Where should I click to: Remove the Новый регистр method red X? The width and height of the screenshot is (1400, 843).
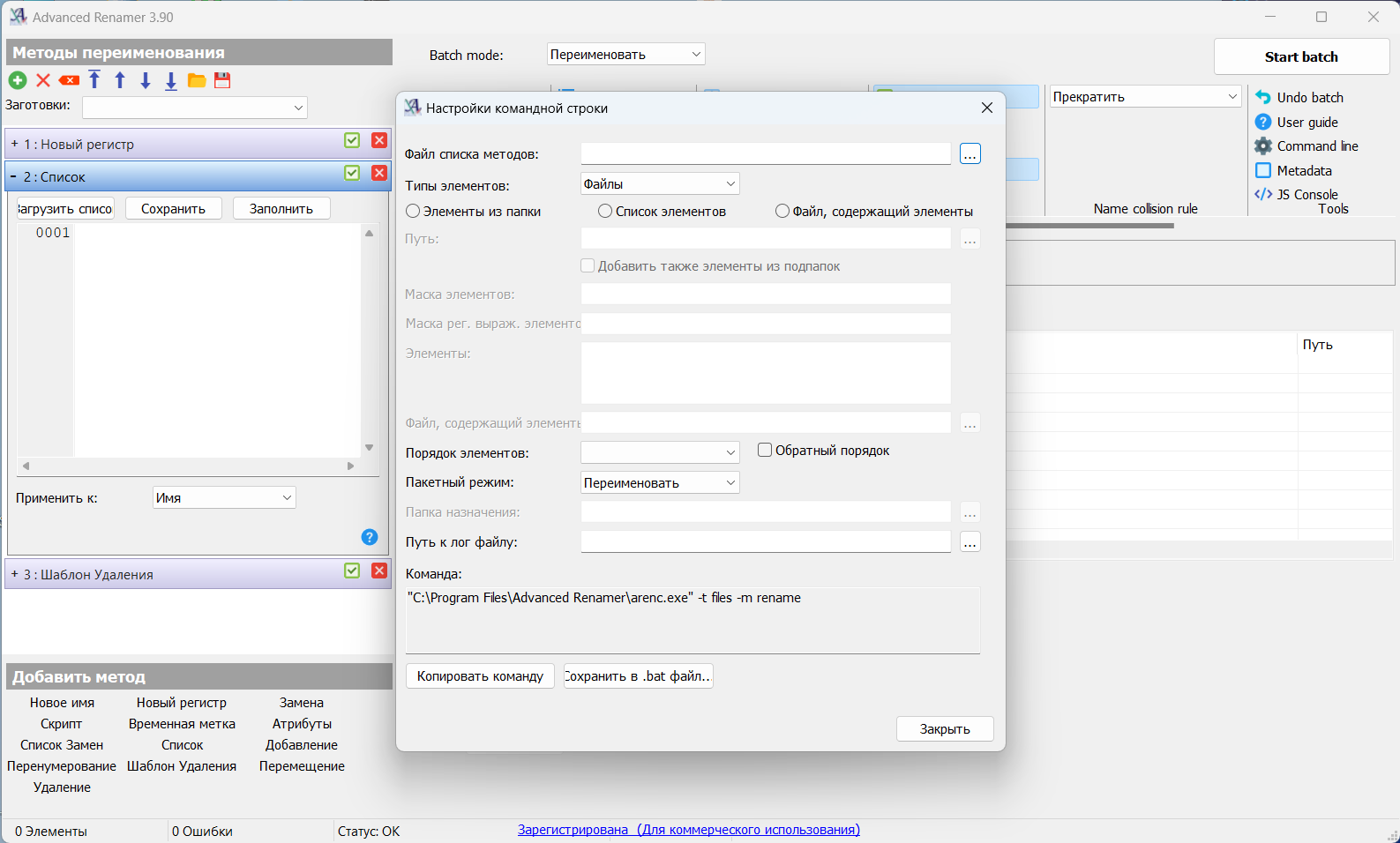pos(379,140)
